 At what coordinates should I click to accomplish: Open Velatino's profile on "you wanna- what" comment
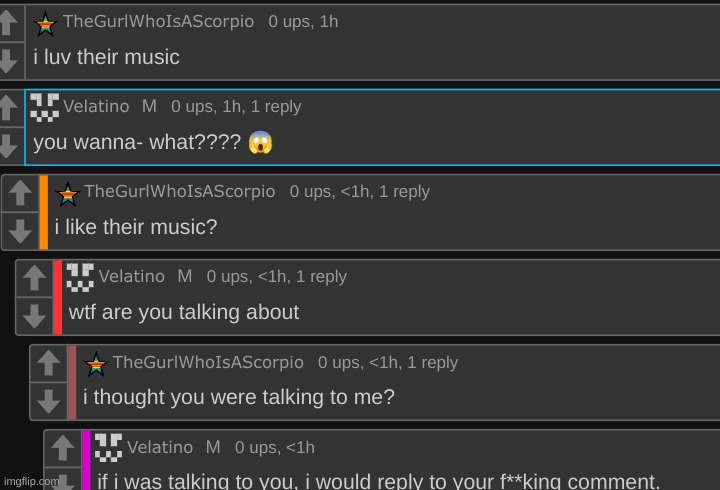tap(96, 106)
